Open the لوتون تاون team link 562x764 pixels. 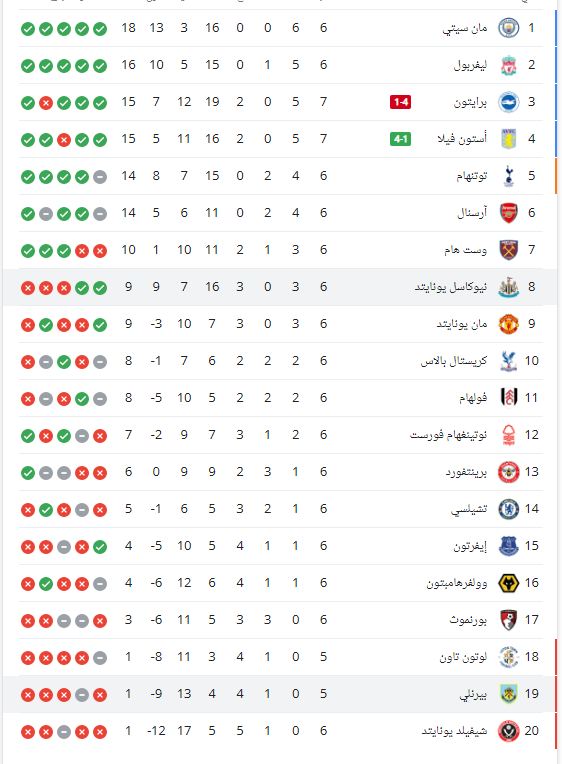point(463,657)
